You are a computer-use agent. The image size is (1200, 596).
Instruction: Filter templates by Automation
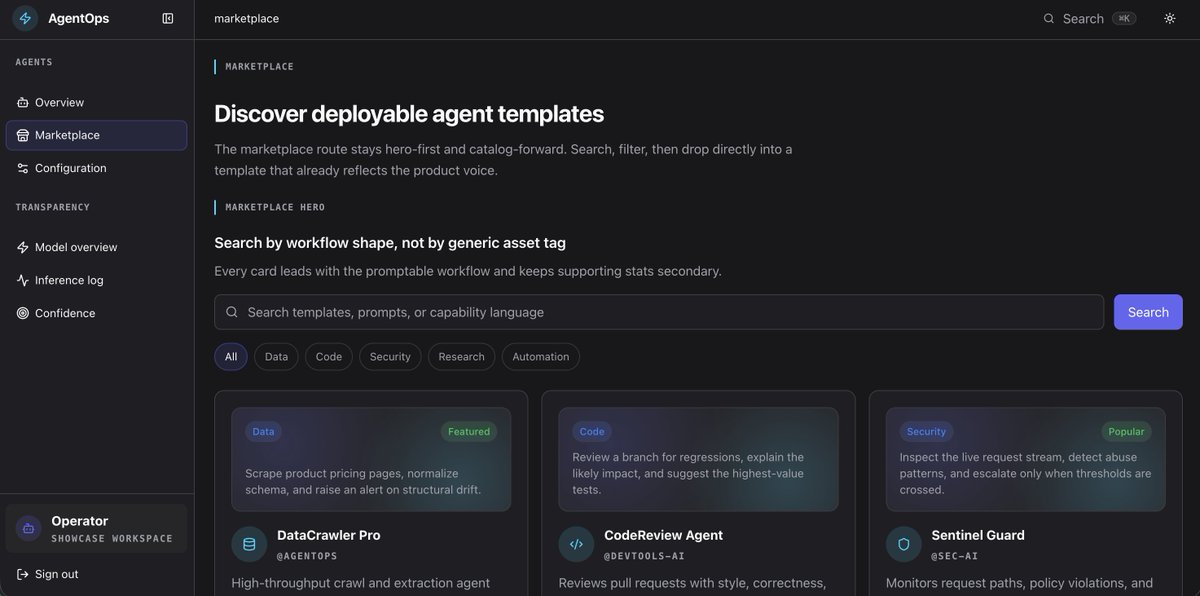pos(541,357)
